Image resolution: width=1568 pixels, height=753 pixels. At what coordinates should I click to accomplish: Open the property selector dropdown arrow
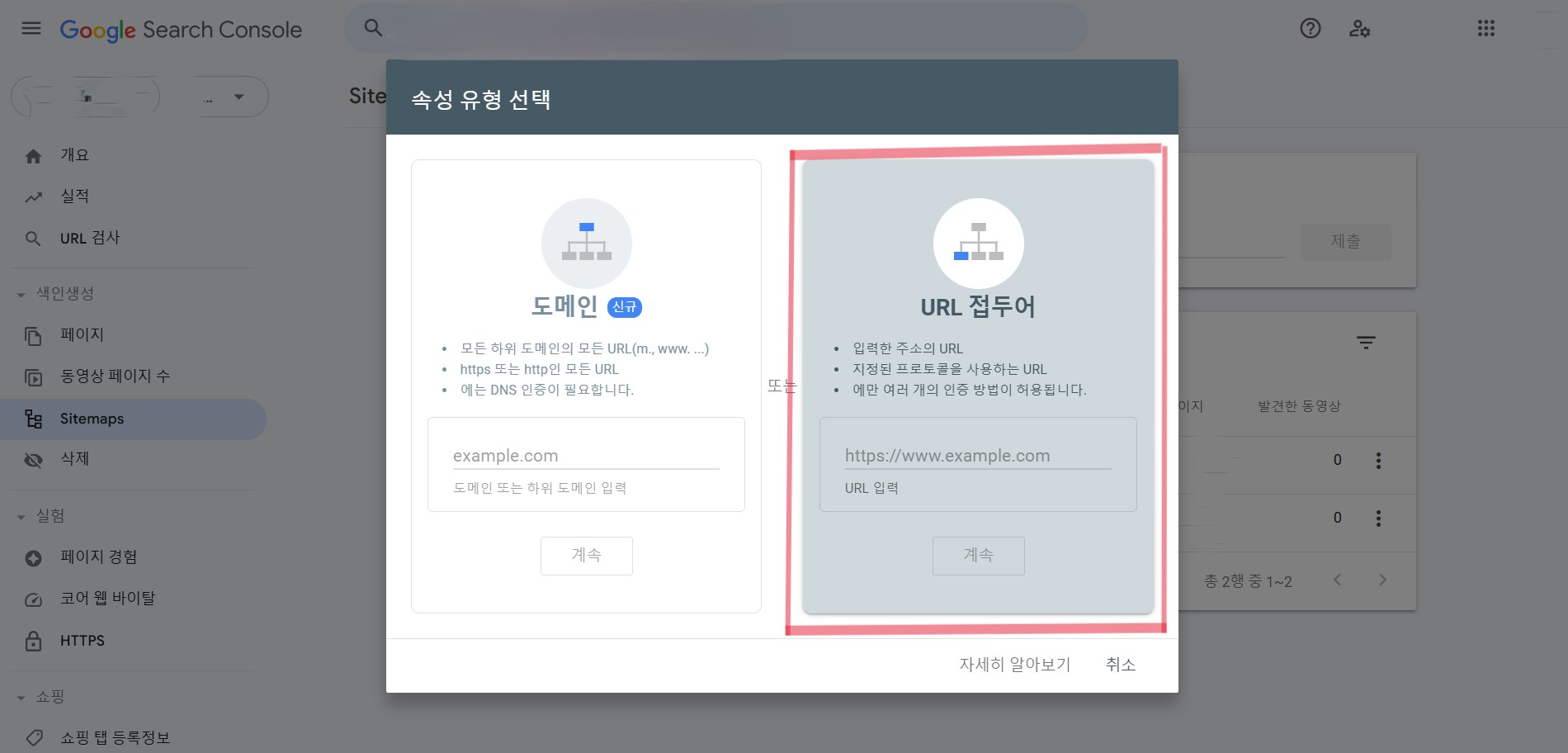239,97
